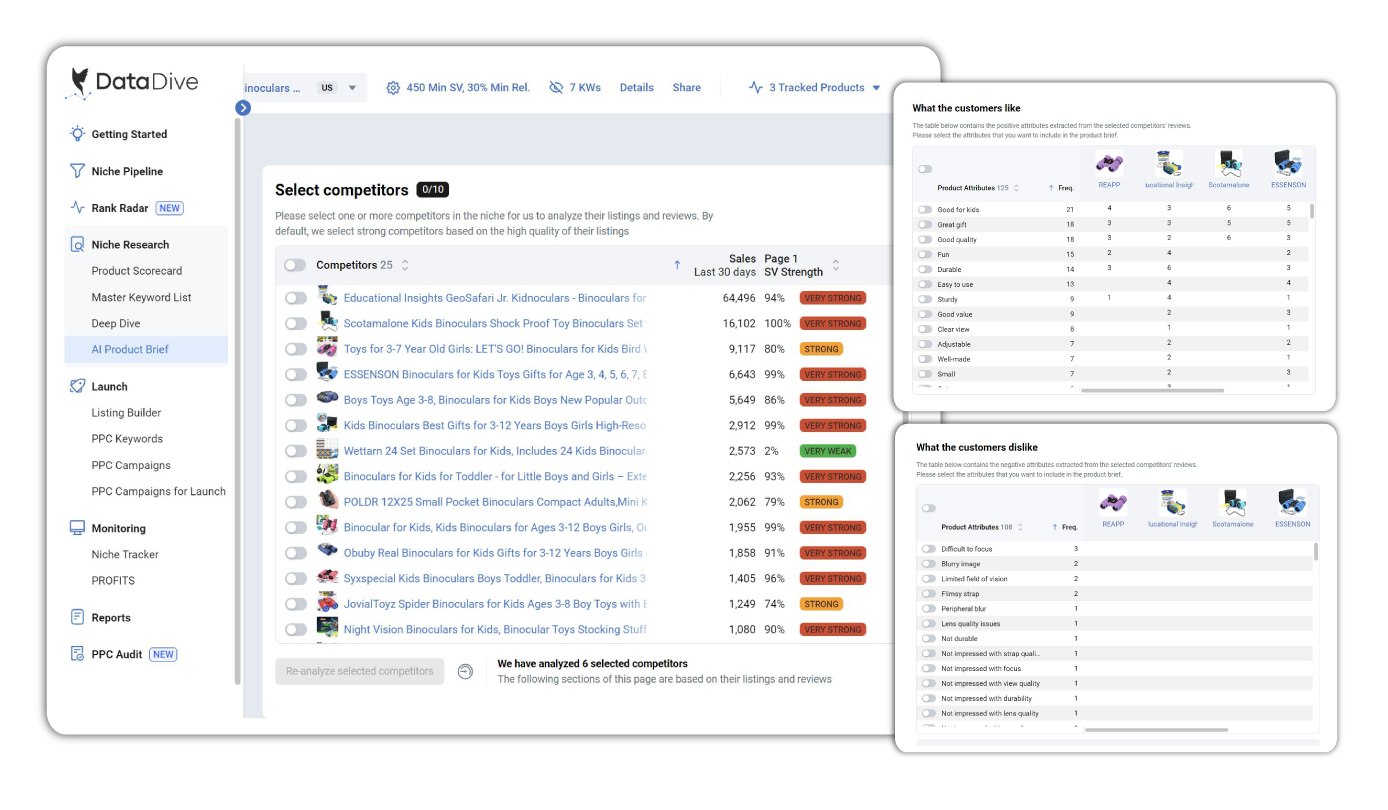Open Niche Pipeline in the sidebar
The height and width of the screenshot is (810, 1388).
click(x=127, y=171)
